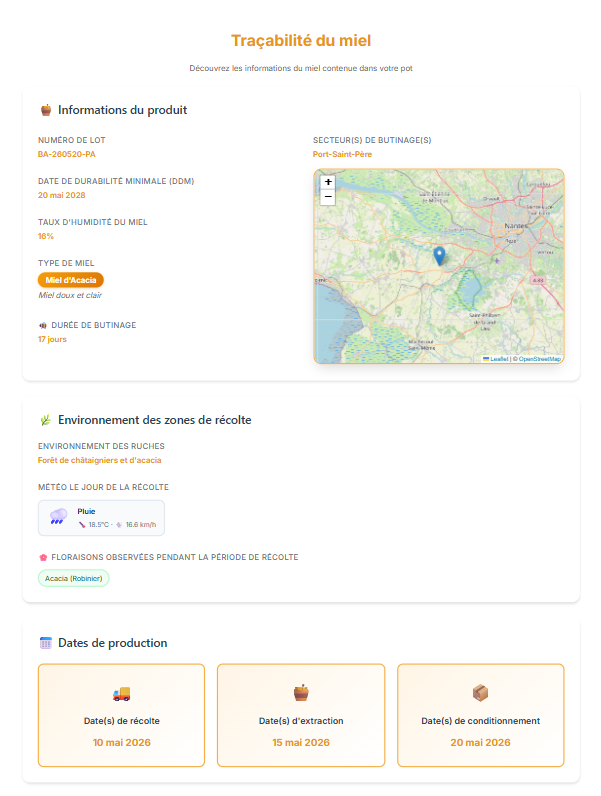Click the Météo le jour de la récolte label
601x796 pixels.
tap(104, 487)
